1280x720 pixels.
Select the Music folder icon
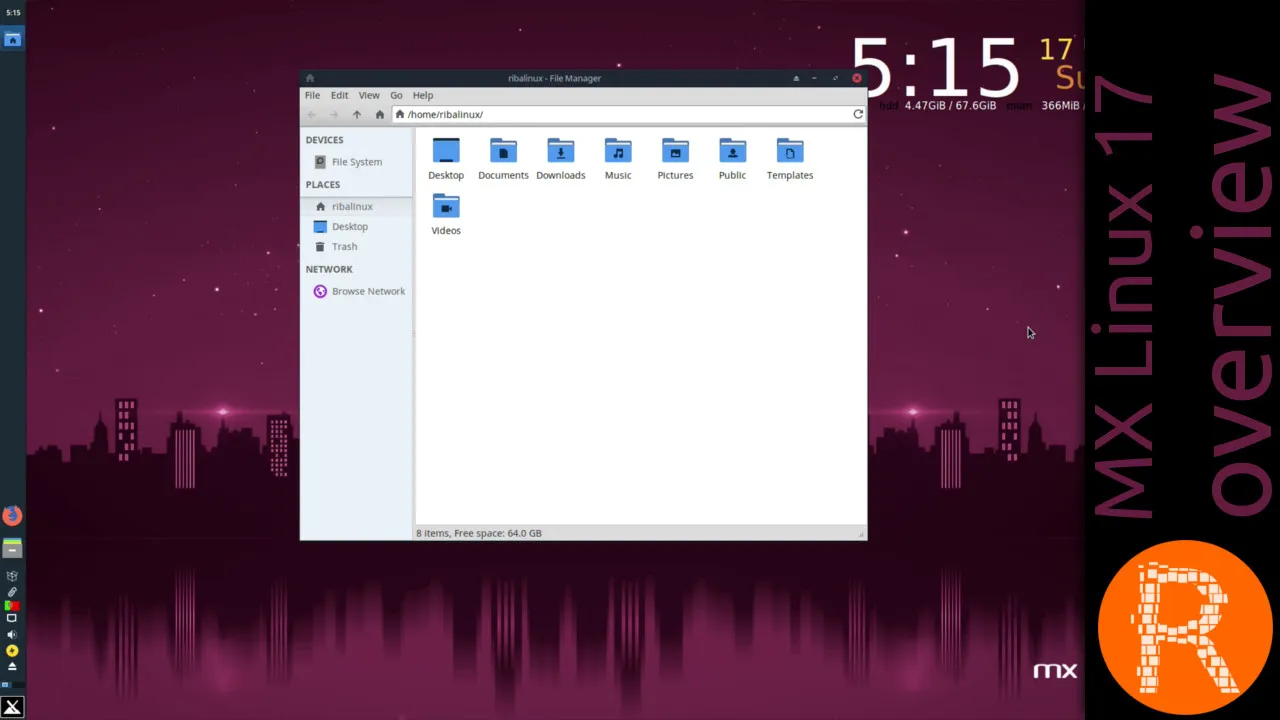point(618,151)
